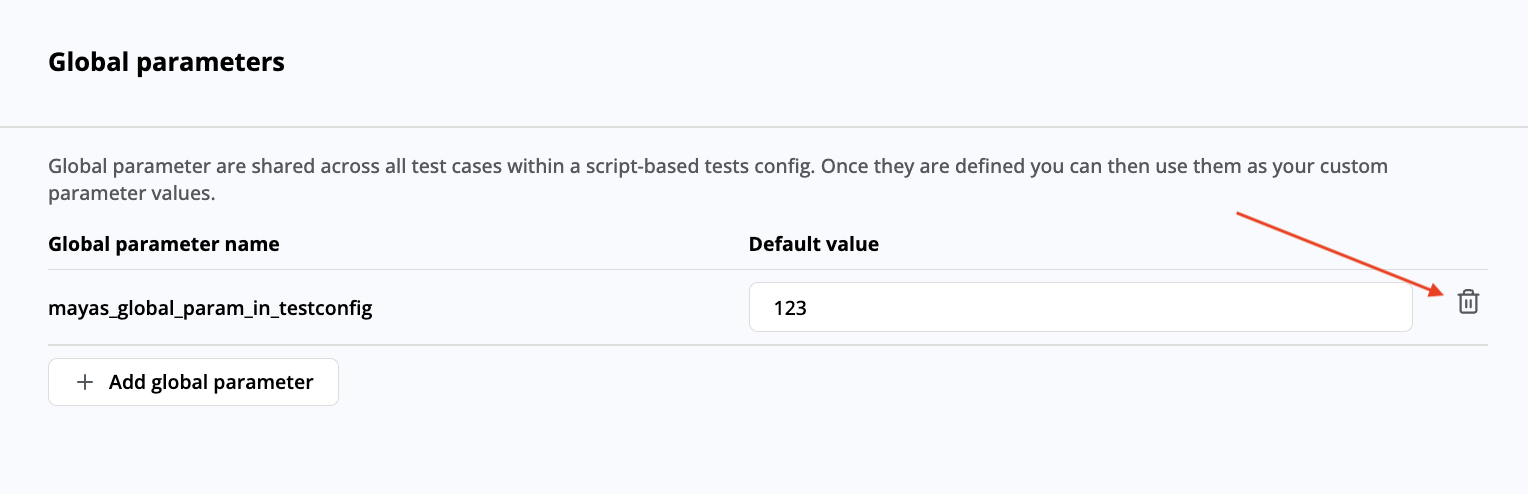
Task: Focus the Default value input field
Action: (x=1080, y=309)
